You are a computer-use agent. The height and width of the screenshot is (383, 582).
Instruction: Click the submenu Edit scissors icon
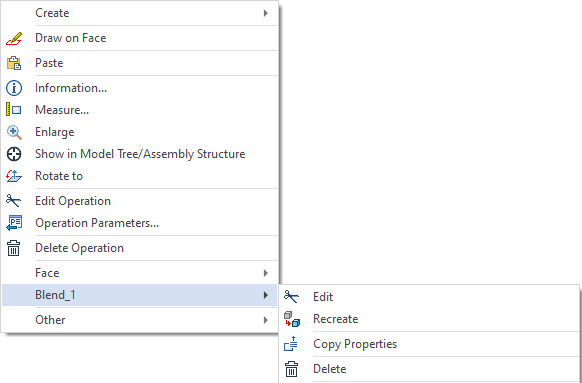(291, 297)
